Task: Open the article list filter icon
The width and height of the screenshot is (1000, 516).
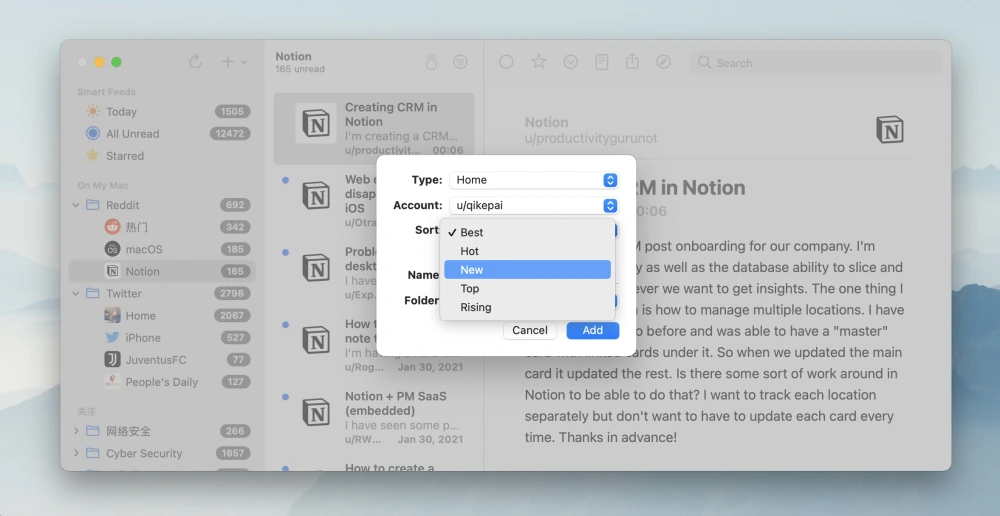Action: click(x=460, y=62)
